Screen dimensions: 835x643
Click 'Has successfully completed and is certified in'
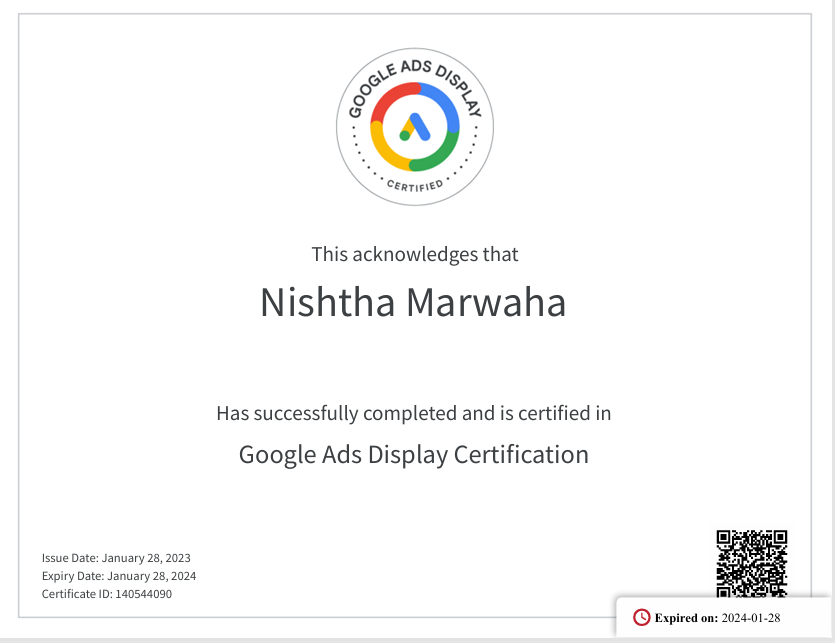point(414,413)
